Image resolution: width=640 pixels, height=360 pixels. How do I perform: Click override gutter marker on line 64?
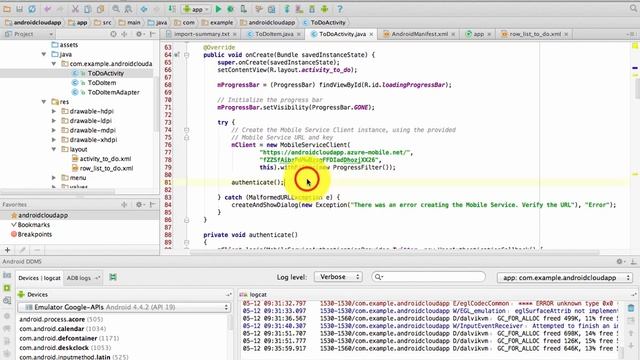coord(177,55)
